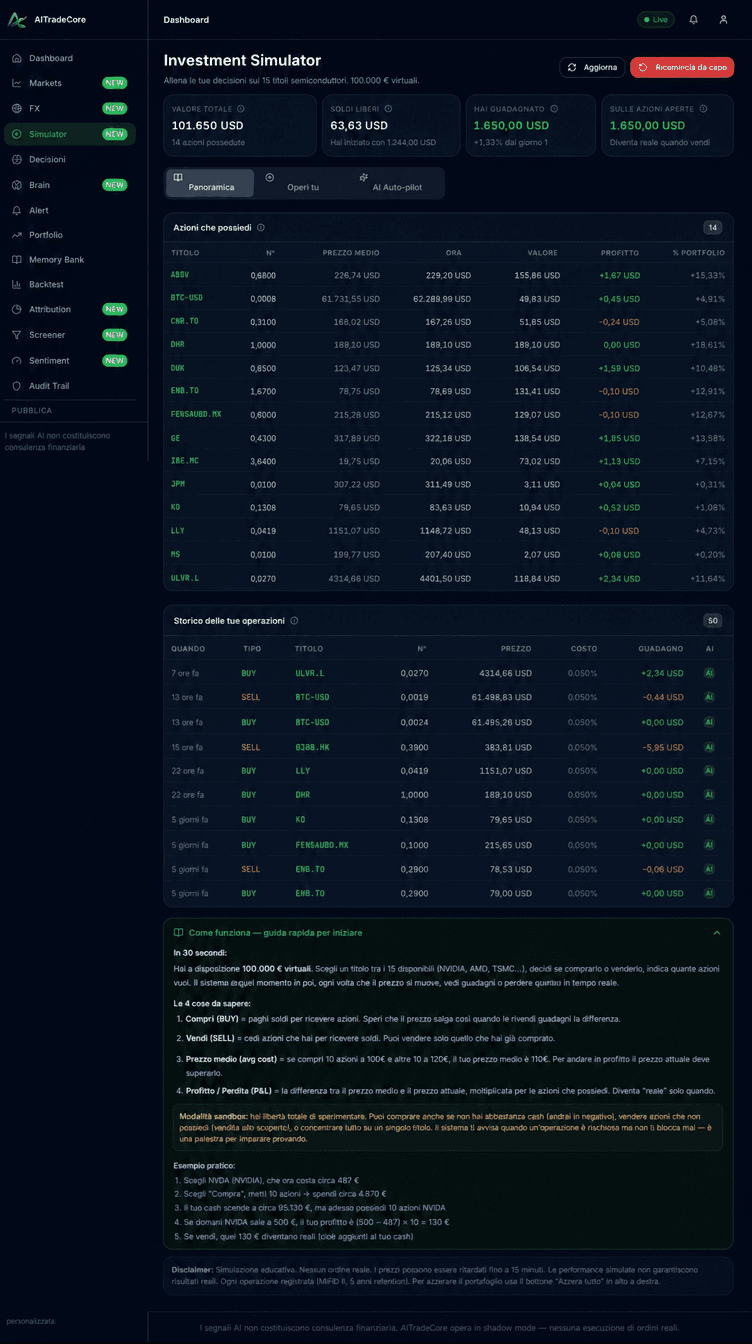Viewport: 752px width, 1344px height.
Task: Click the 14 count badge in holdings
Action: coord(713,228)
